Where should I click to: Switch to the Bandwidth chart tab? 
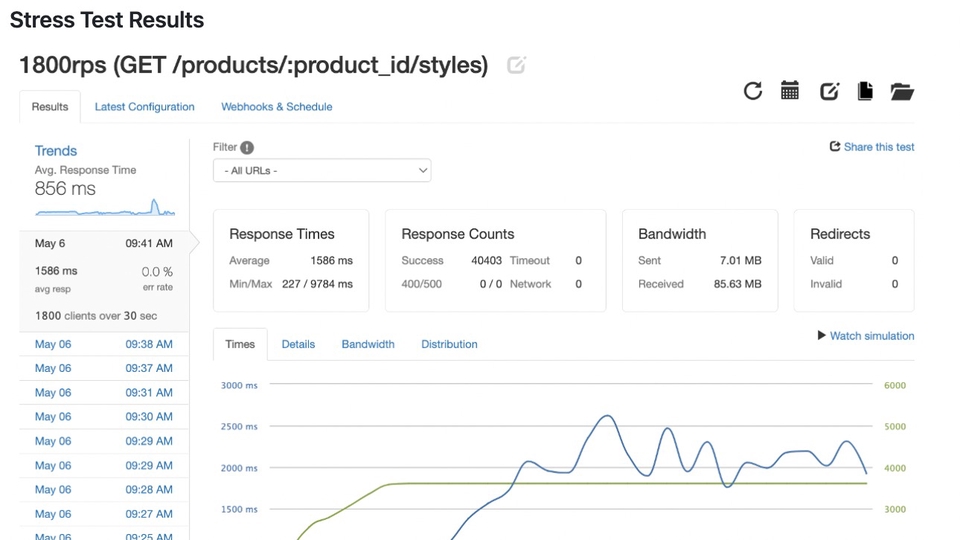[368, 344]
